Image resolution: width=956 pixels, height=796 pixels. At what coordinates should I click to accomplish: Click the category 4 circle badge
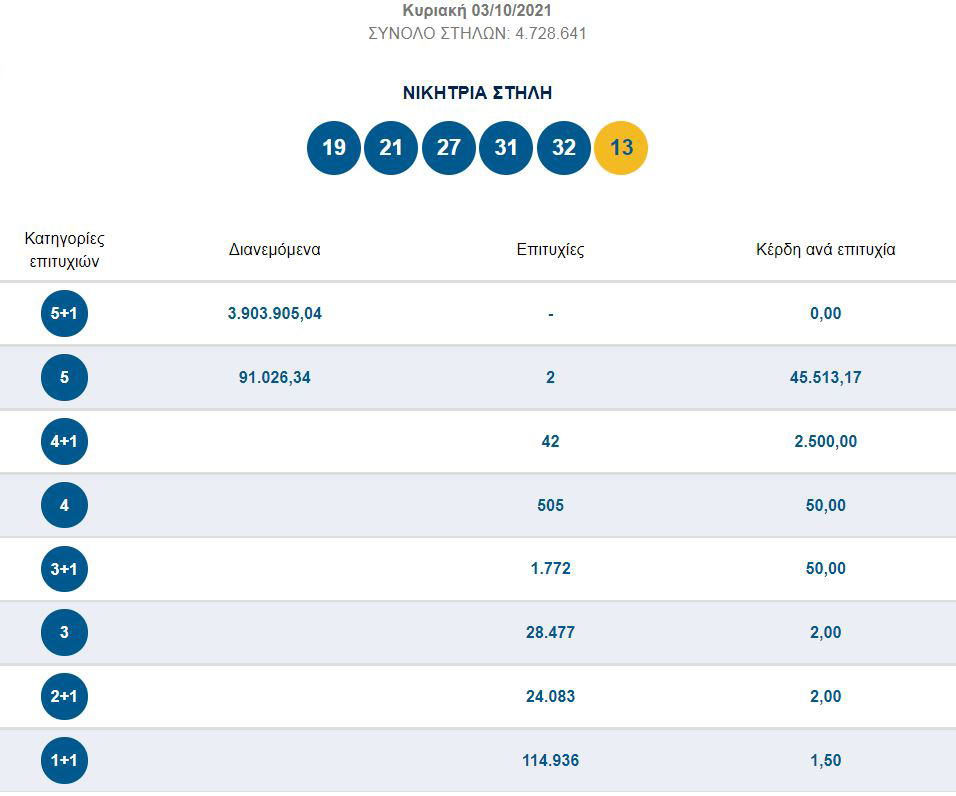(x=64, y=505)
